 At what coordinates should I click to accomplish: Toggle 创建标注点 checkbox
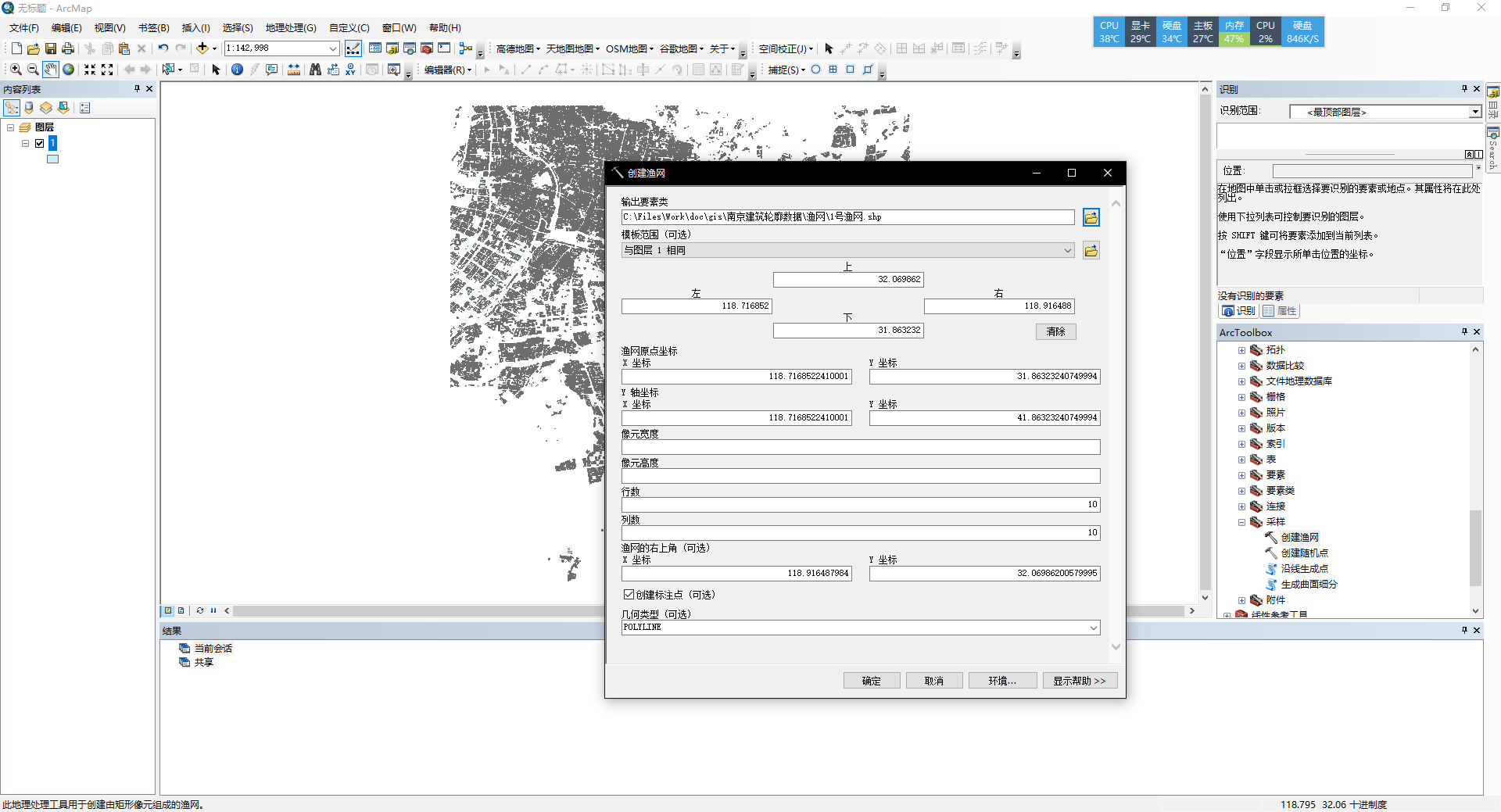[629, 595]
